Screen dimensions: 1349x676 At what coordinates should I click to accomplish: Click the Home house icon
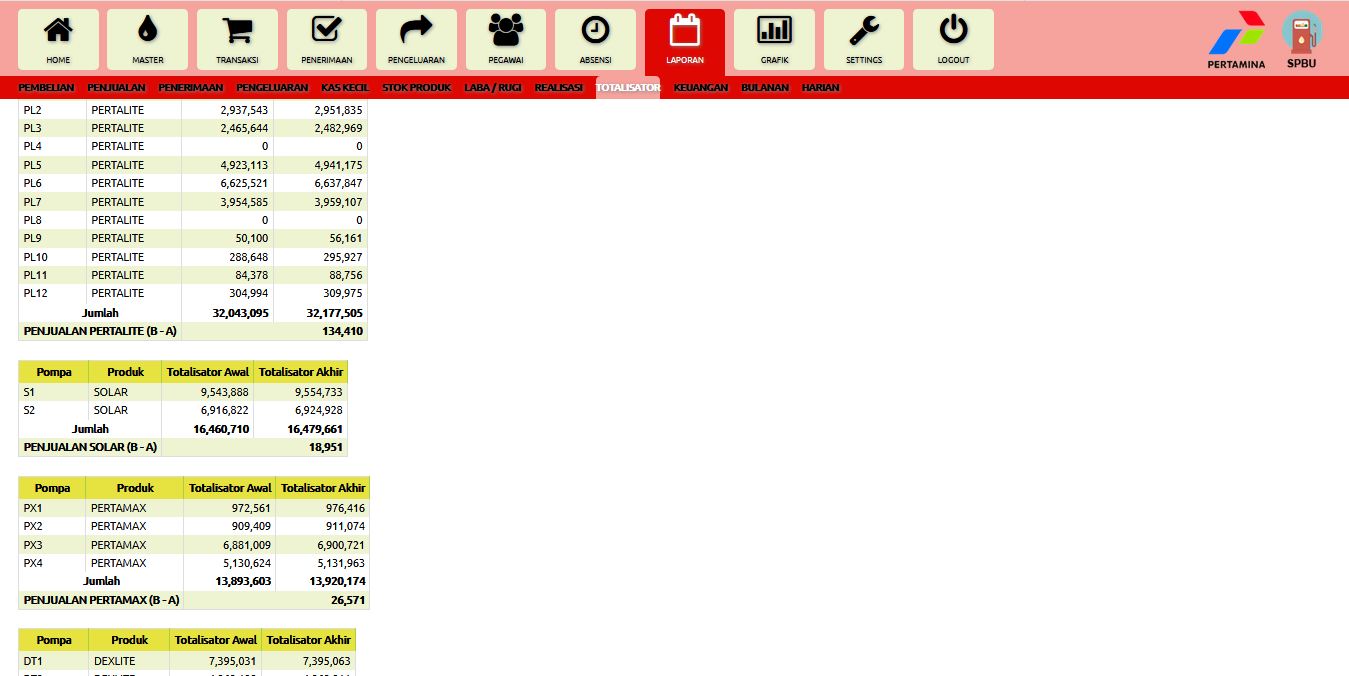coord(58,31)
